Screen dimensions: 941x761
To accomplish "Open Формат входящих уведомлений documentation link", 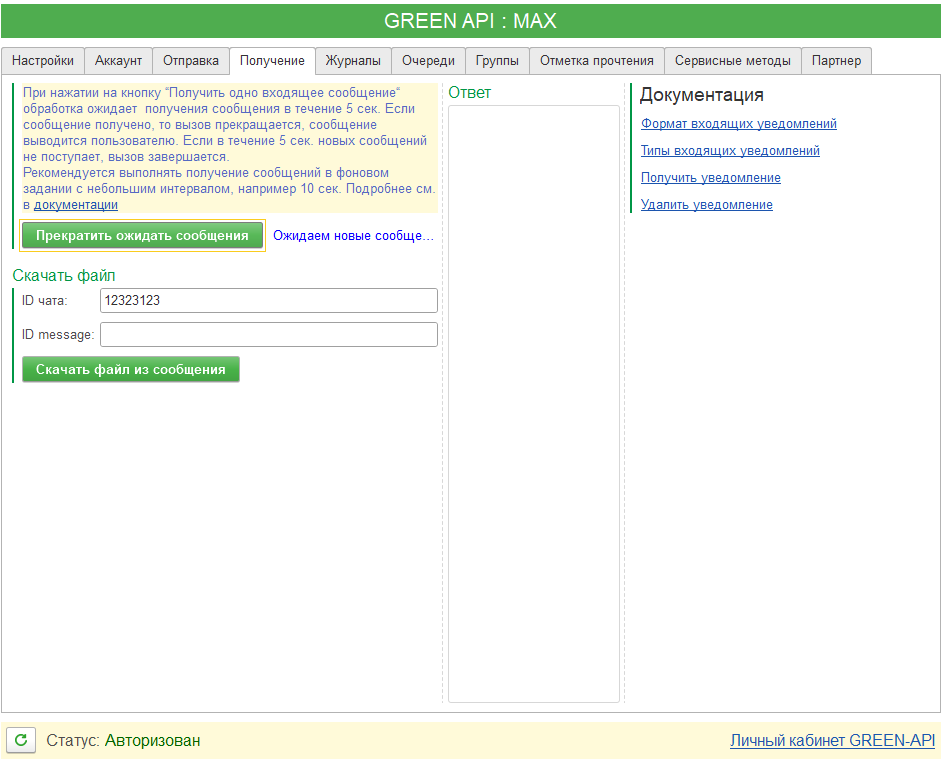I will click(x=738, y=124).
